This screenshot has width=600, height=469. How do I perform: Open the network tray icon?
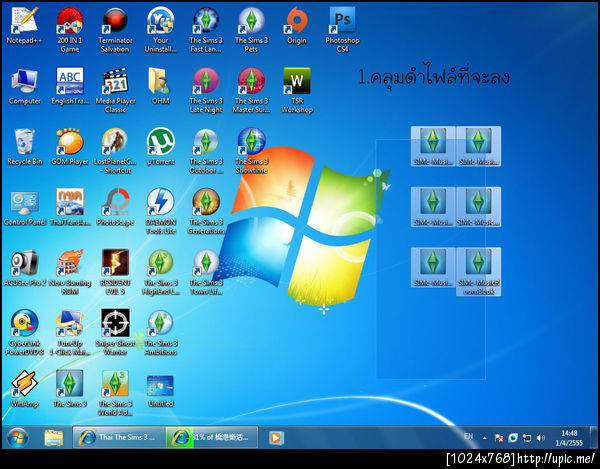tap(527, 438)
